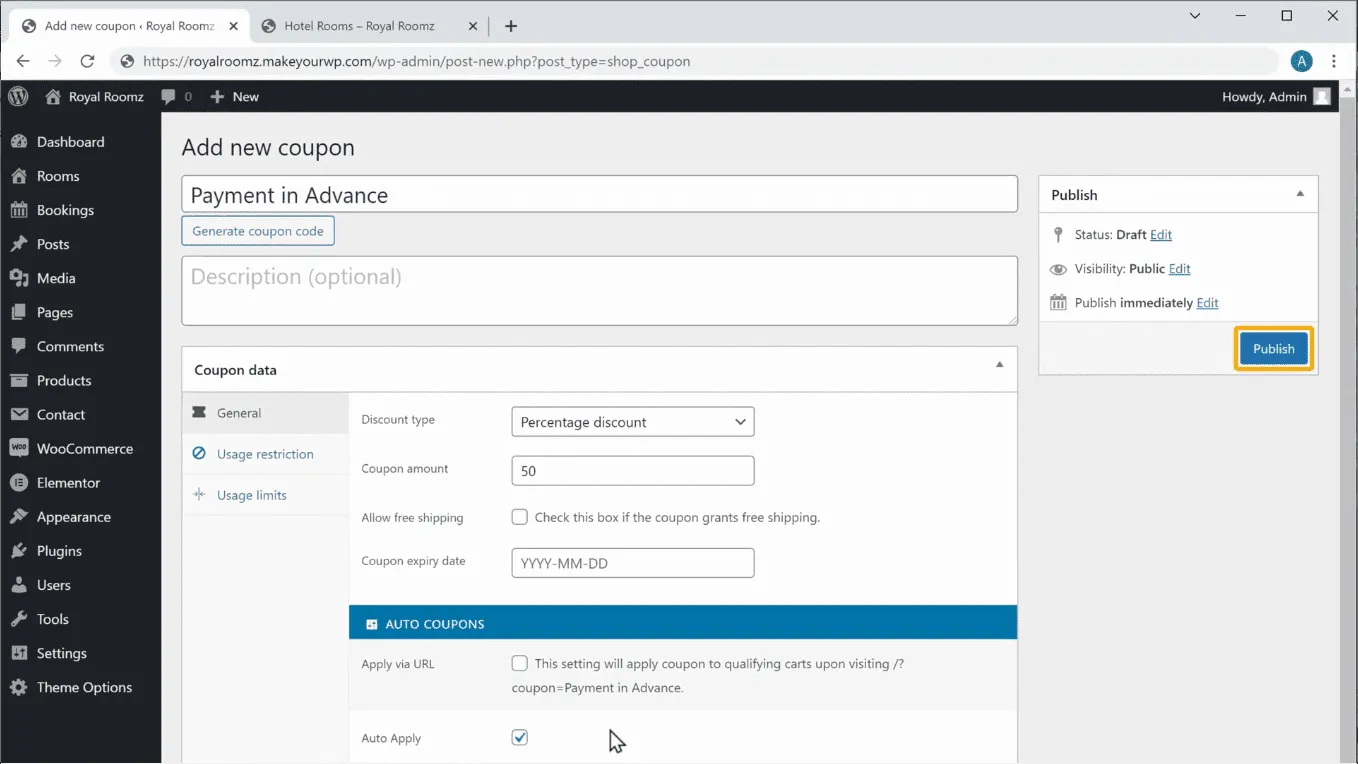Click the WordPress logo icon in admin bar

(18, 96)
